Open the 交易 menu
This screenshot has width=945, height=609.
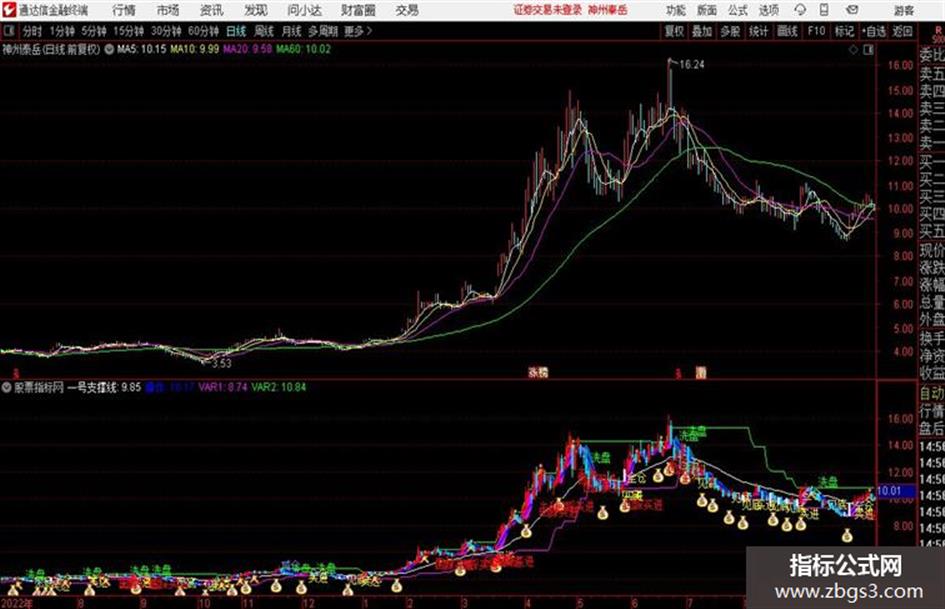[407, 10]
